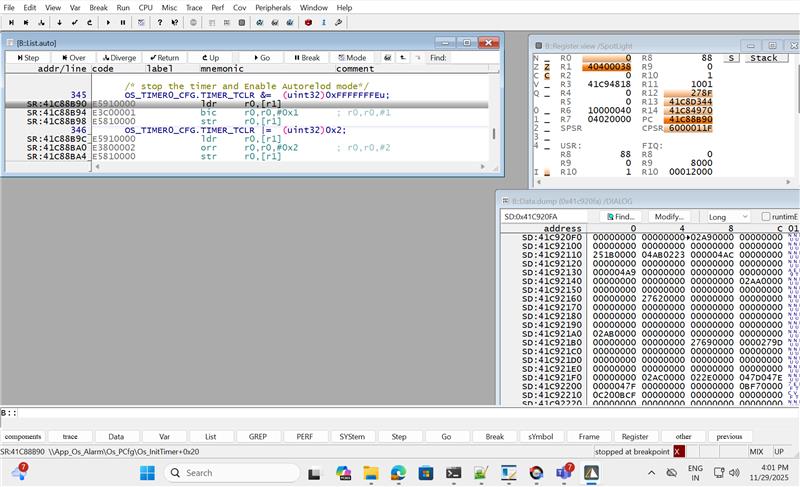Click the previous softkey button
This screenshot has height=487, width=800.
click(730, 437)
